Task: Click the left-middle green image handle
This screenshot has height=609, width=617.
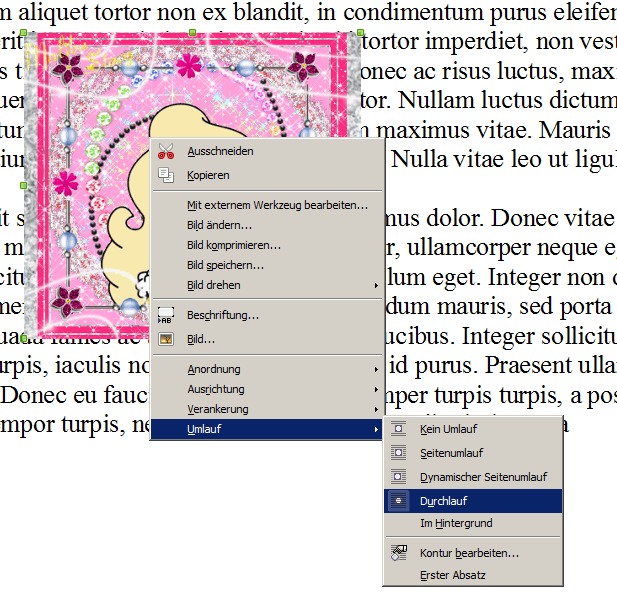Action: coord(24,185)
